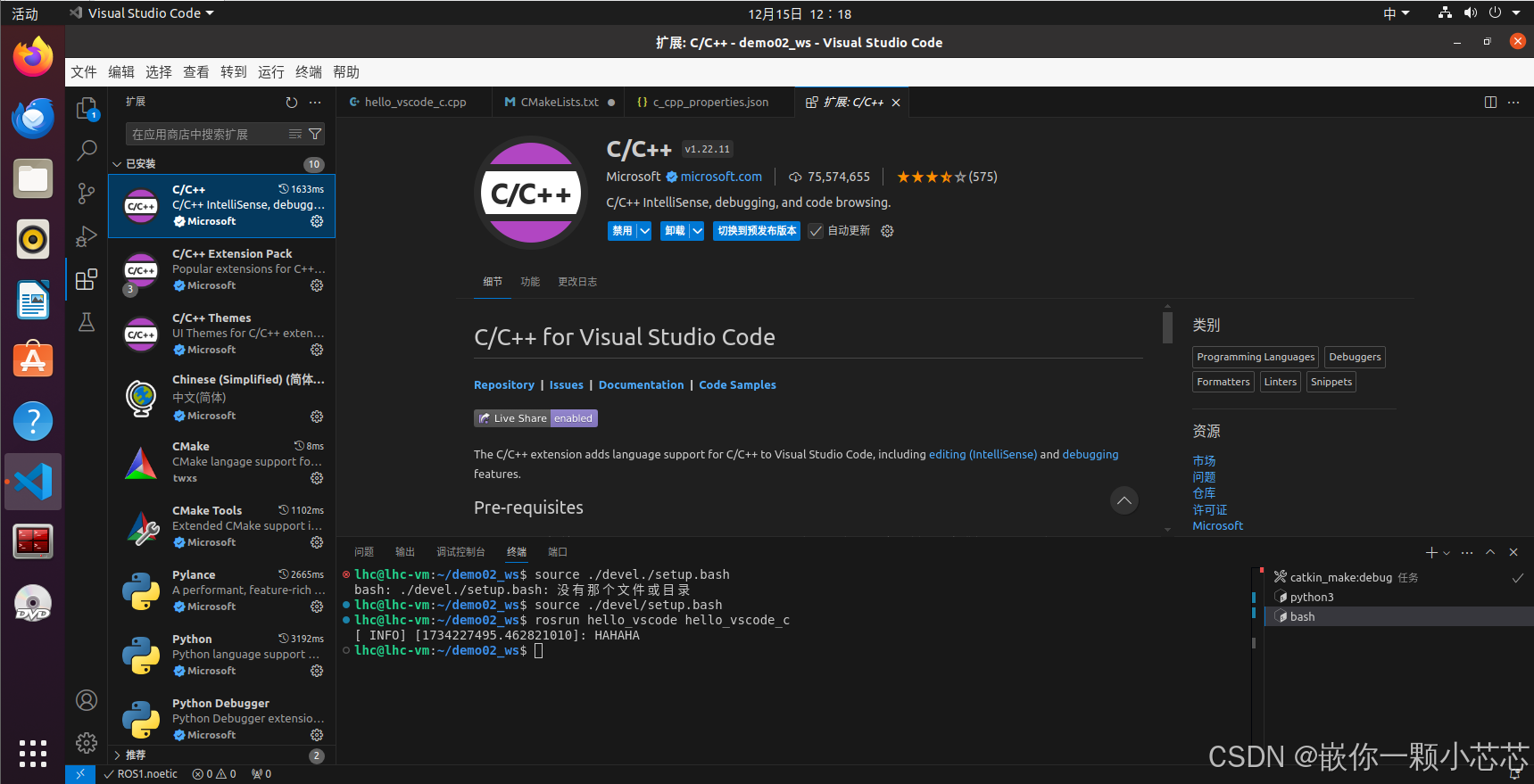Open extension detail page settings gear

[887, 231]
